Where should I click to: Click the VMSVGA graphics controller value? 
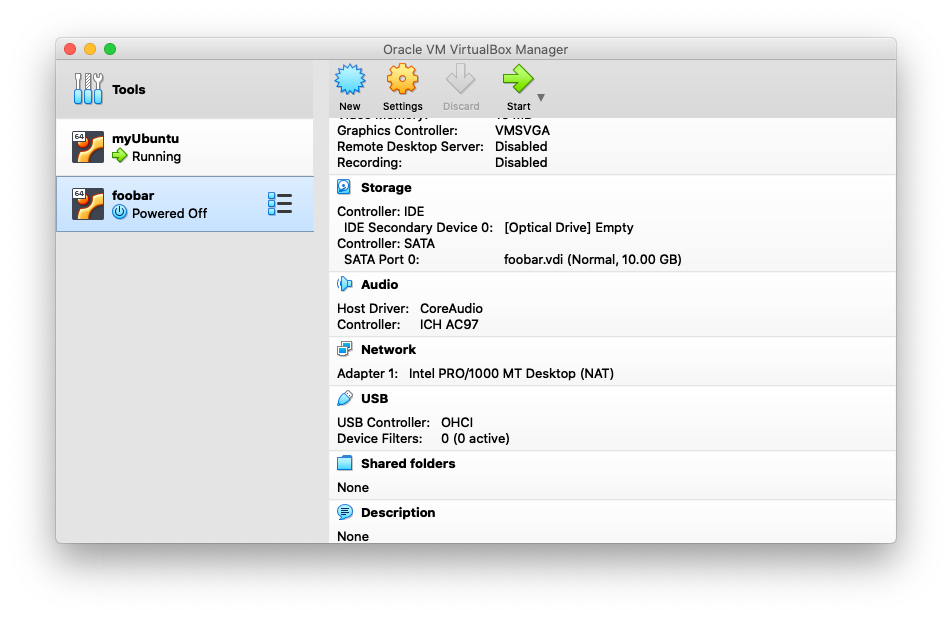[x=523, y=131]
